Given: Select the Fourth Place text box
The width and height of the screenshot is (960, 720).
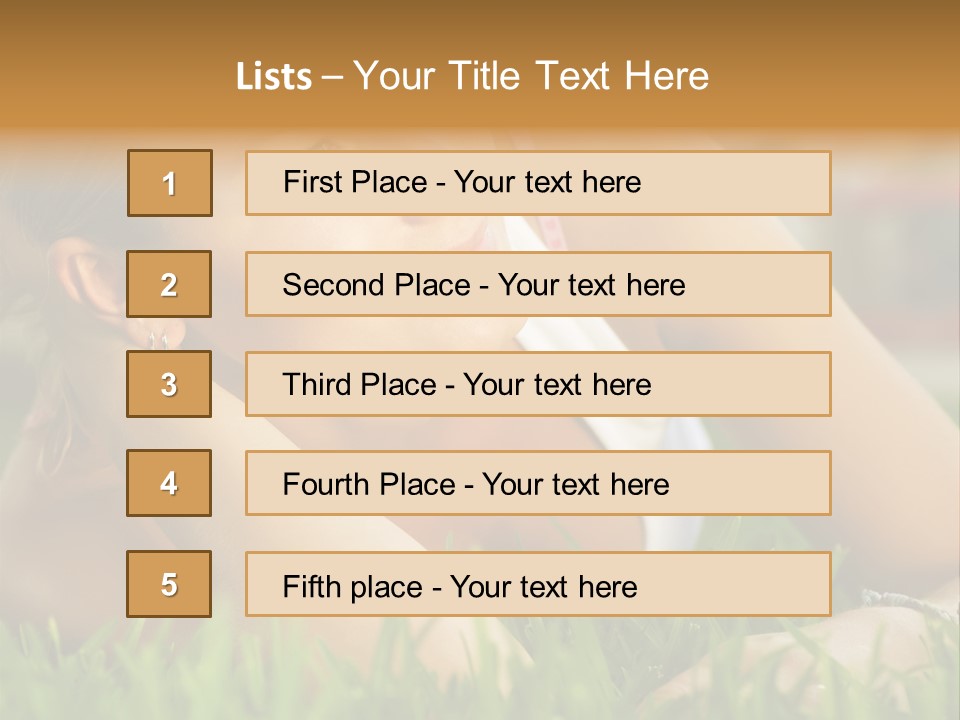Looking at the screenshot, I should pos(538,484).
